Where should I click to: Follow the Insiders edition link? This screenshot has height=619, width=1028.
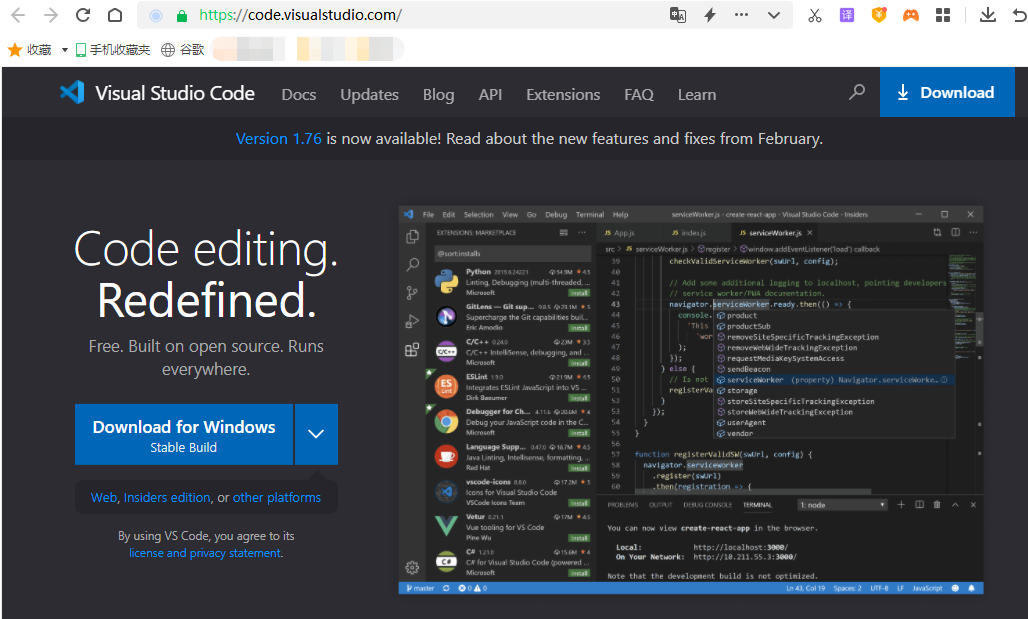click(x=167, y=497)
